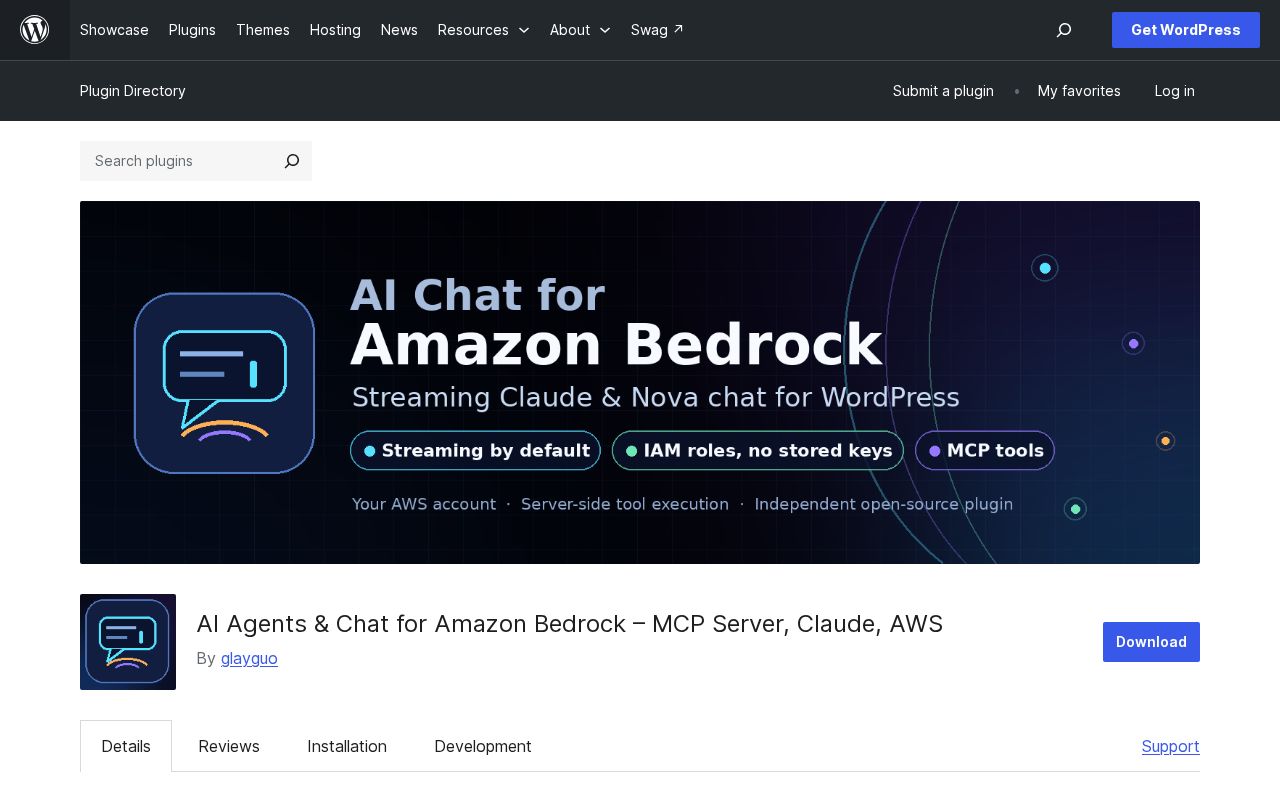
Task: Open author glayguo profile link
Action: pyautogui.click(x=249, y=658)
